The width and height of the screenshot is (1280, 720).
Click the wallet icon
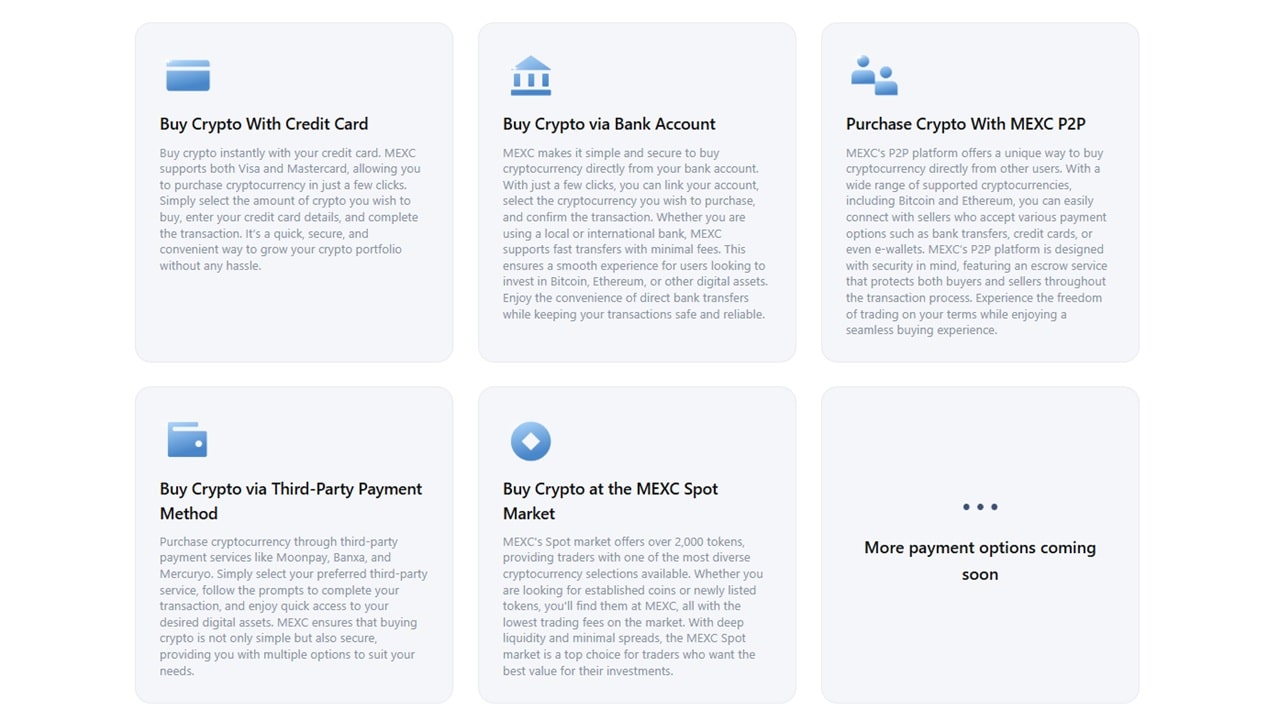pyautogui.click(x=187, y=440)
